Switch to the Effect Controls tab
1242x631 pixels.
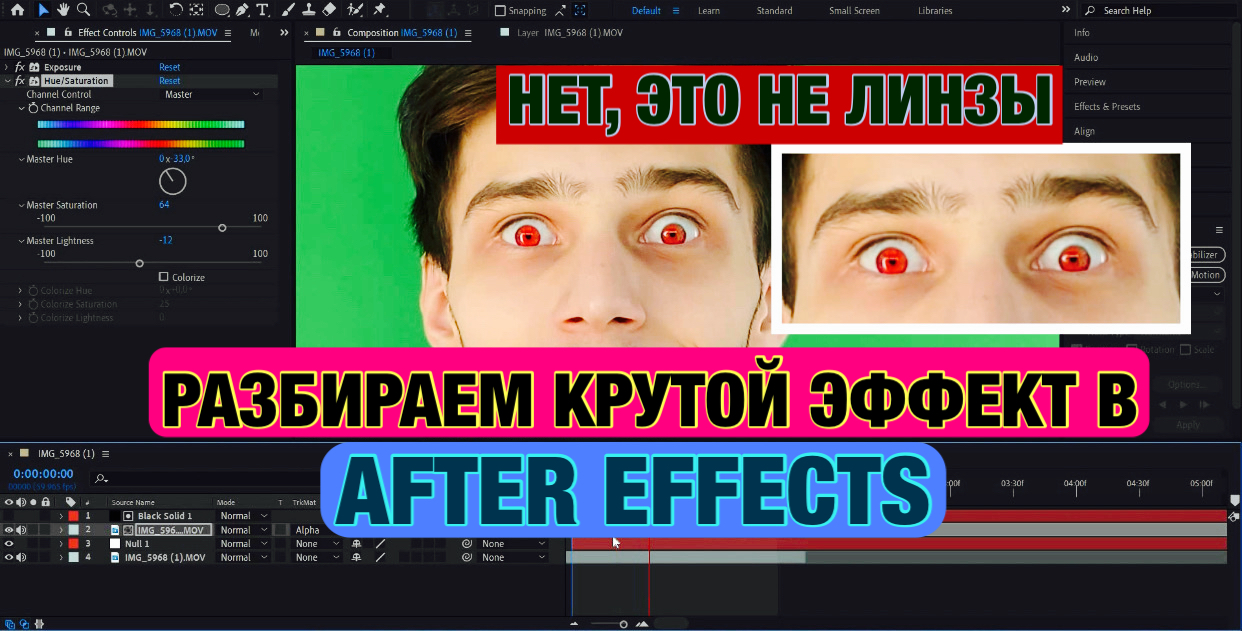(148, 33)
